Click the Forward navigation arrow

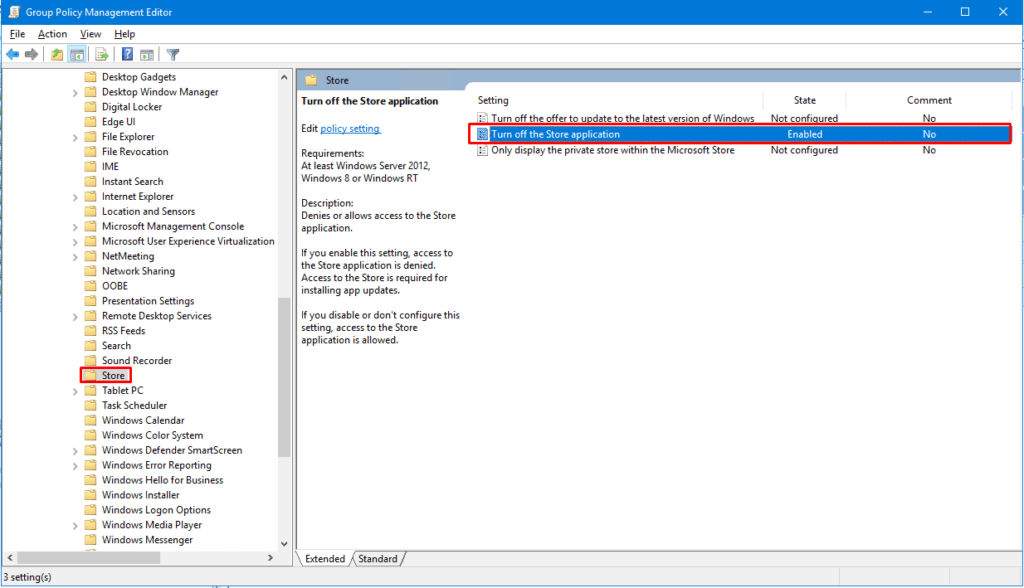pos(30,54)
